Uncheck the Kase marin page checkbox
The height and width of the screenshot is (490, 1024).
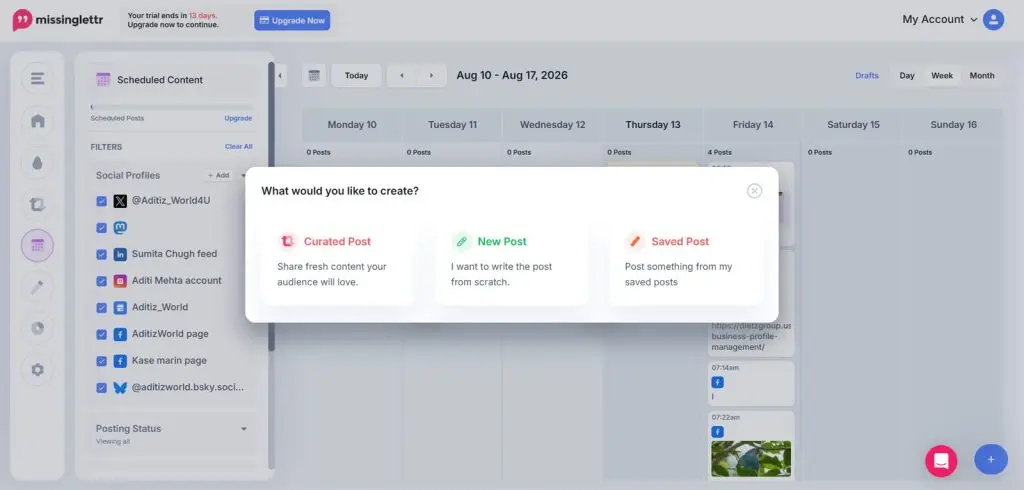(x=101, y=361)
